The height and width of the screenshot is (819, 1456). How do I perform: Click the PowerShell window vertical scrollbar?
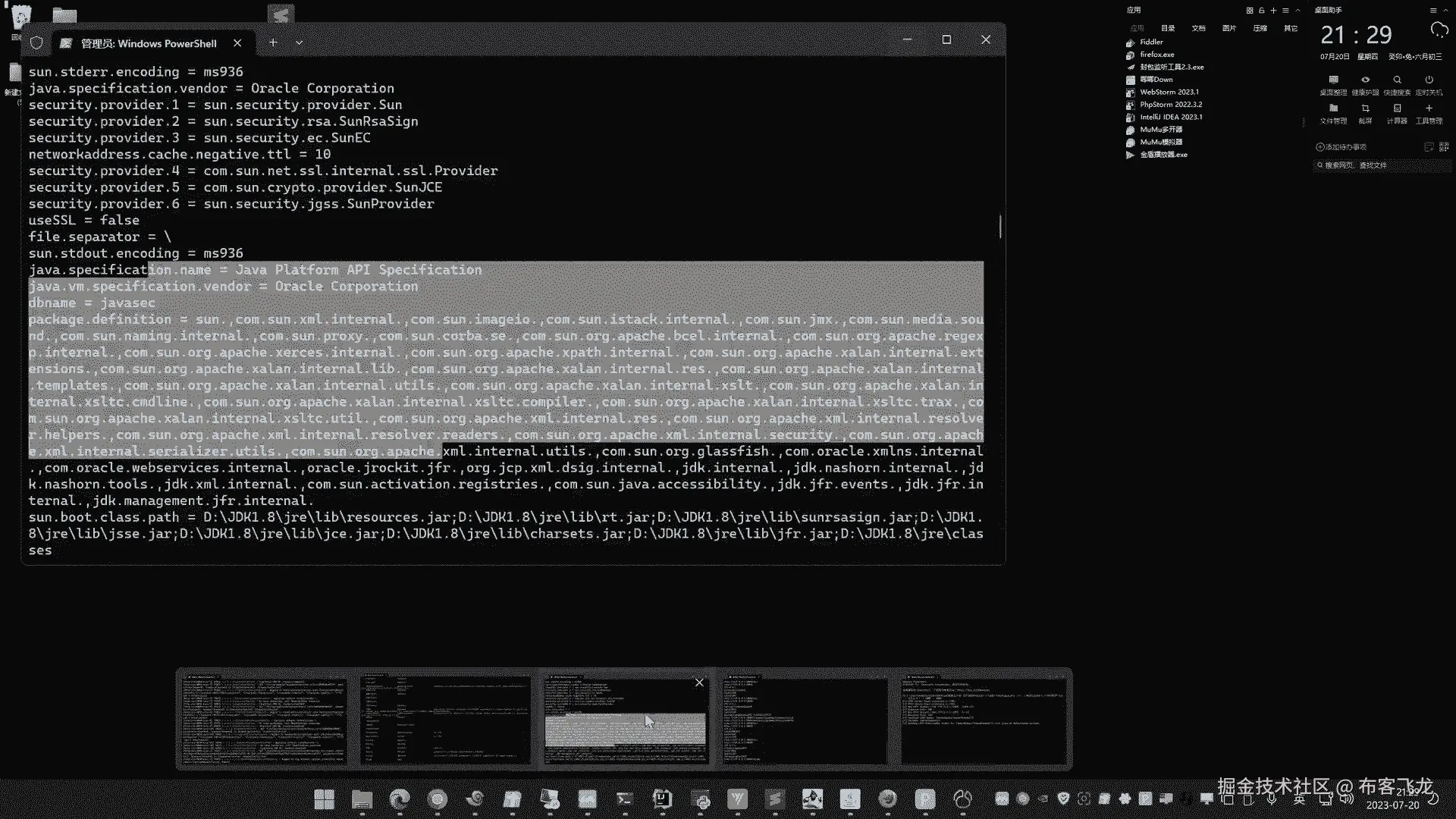tap(1000, 226)
